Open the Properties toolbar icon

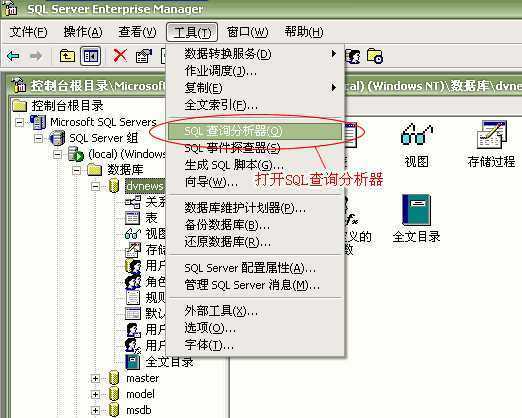click(144, 56)
